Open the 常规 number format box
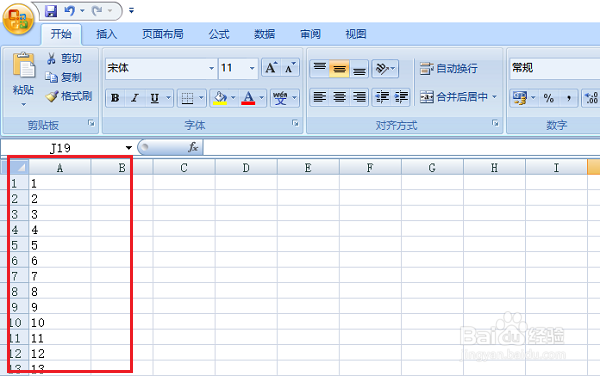Viewport: 600px width, 376px height. click(x=555, y=68)
